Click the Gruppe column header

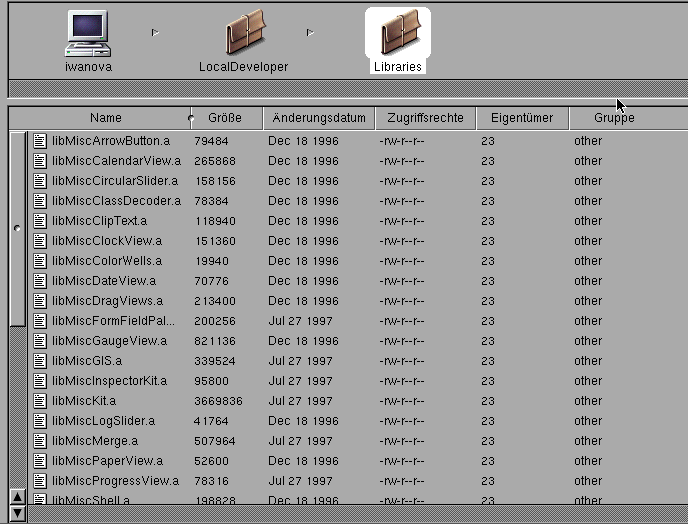pyautogui.click(x=613, y=118)
